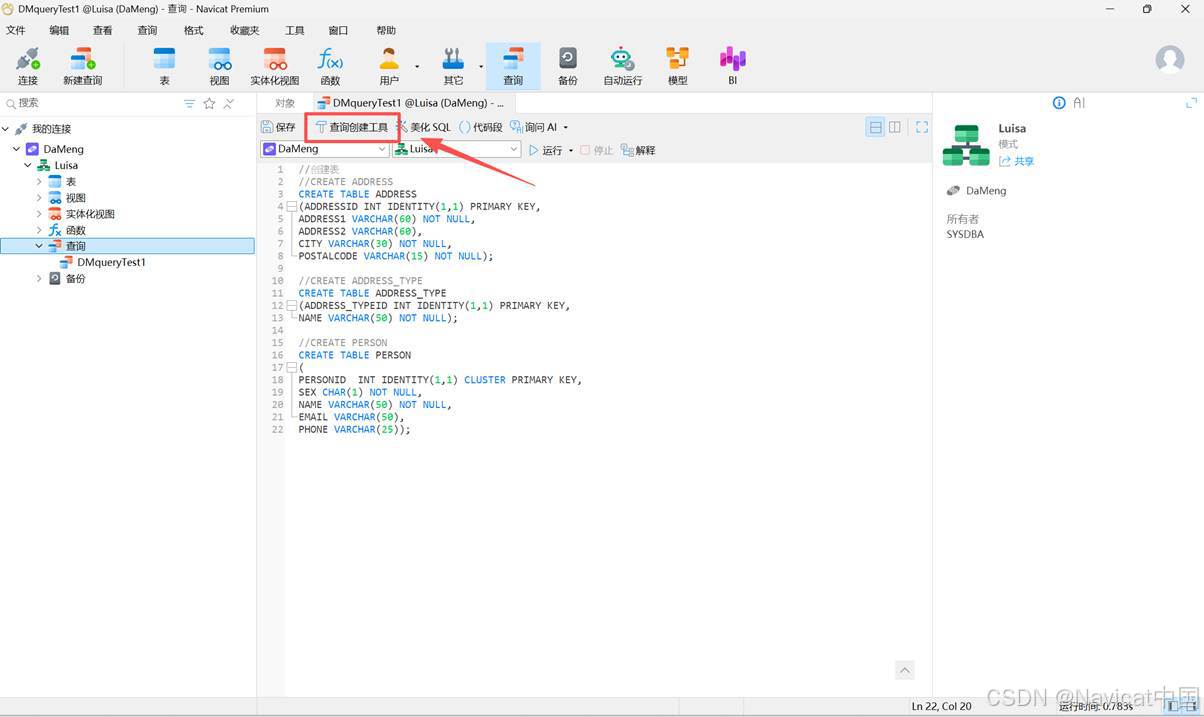The height and width of the screenshot is (717, 1204).
Task: Toggle full screen editor mode icon
Action: (x=922, y=127)
